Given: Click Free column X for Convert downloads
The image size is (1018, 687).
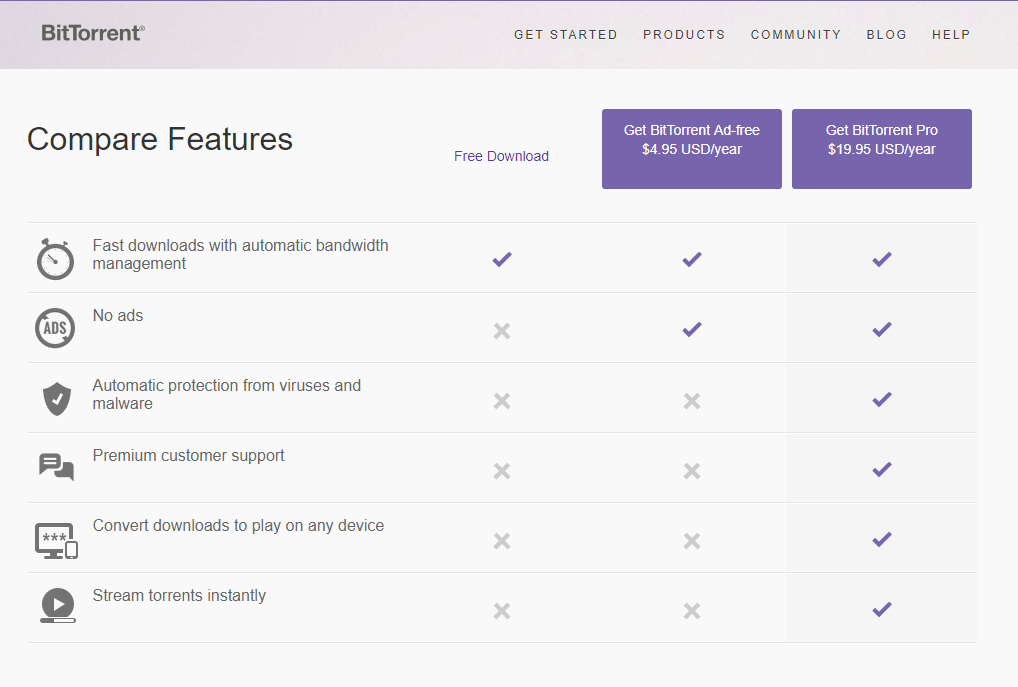Looking at the screenshot, I should (502, 541).
